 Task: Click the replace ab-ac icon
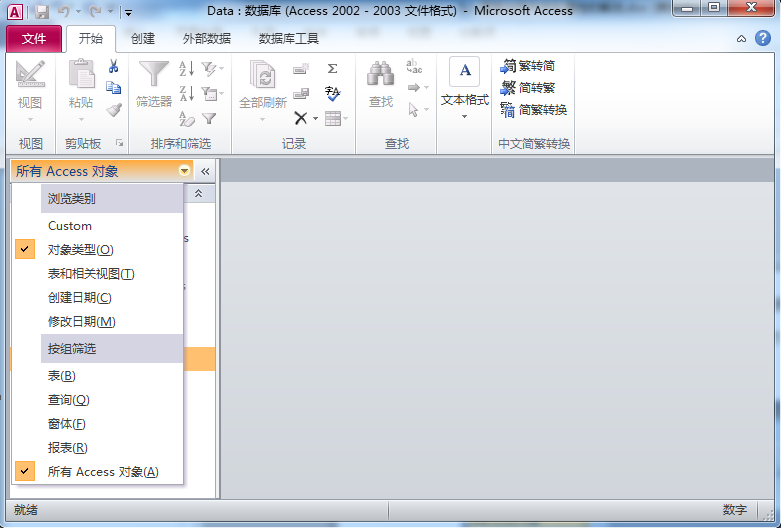pyautogui.click(x=414, y=67)
